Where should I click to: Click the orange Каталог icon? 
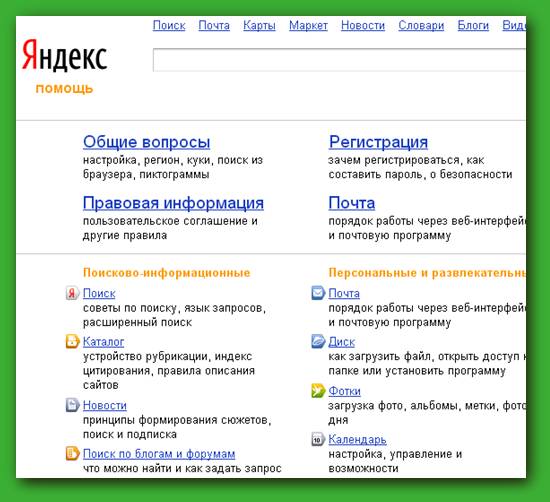click(72, 341)
